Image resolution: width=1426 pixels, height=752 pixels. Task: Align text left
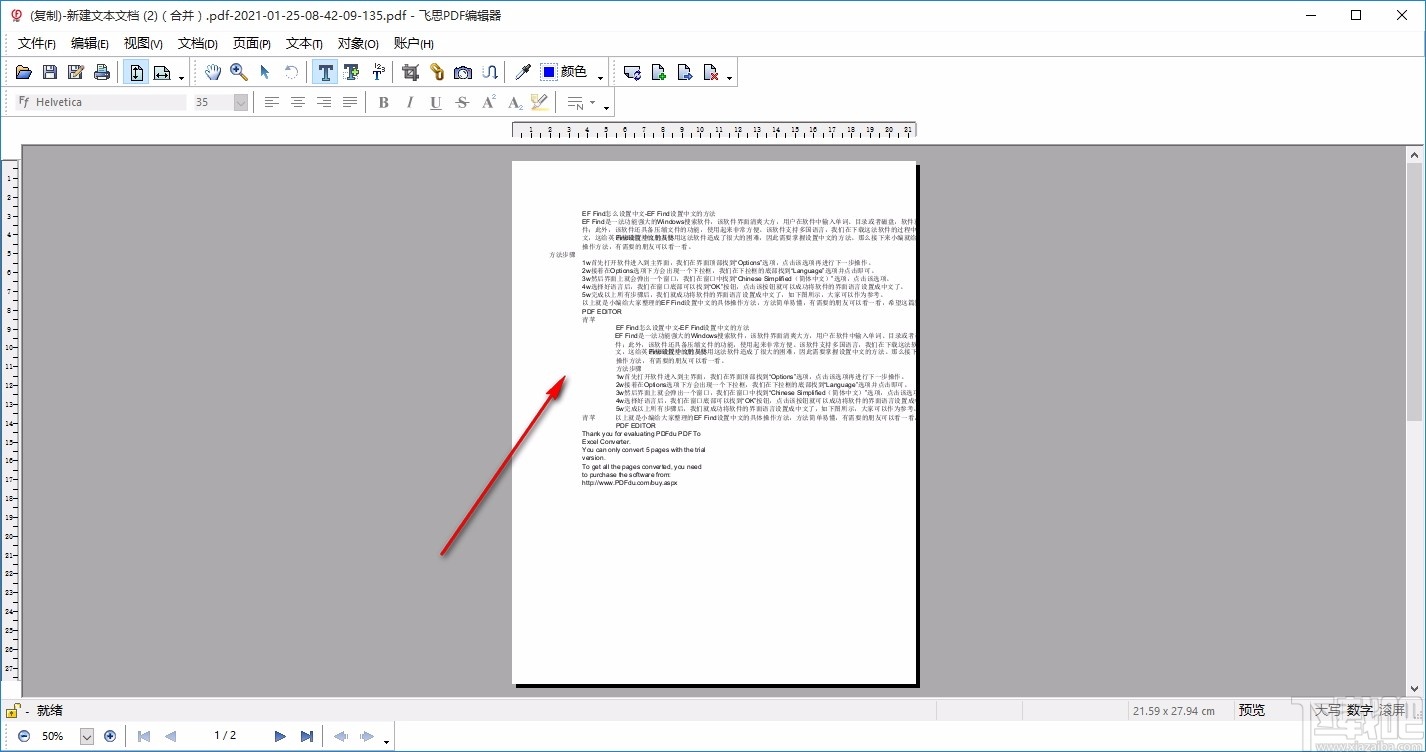tap(272, 102)
